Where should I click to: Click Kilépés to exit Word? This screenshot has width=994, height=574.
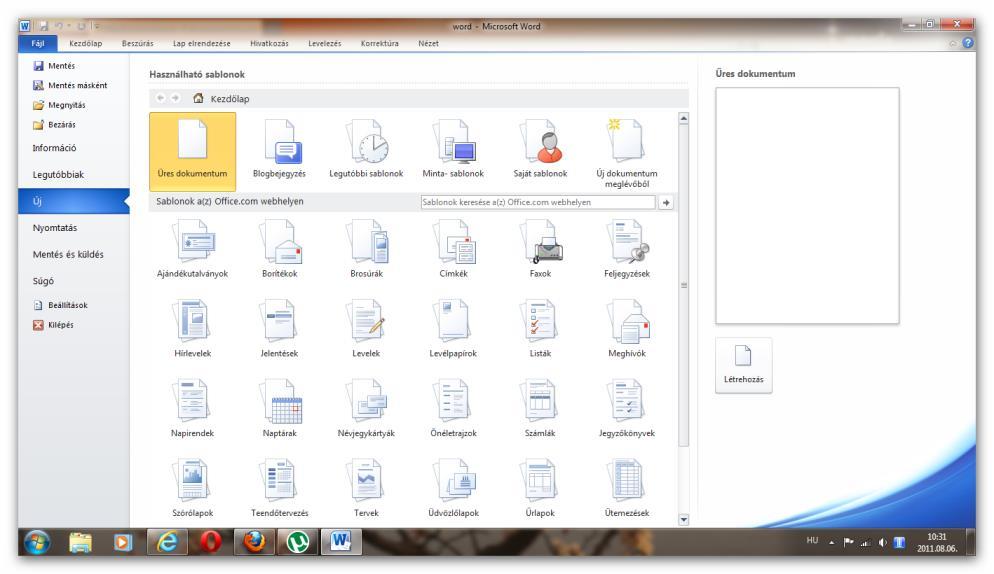tap(53, 325)
